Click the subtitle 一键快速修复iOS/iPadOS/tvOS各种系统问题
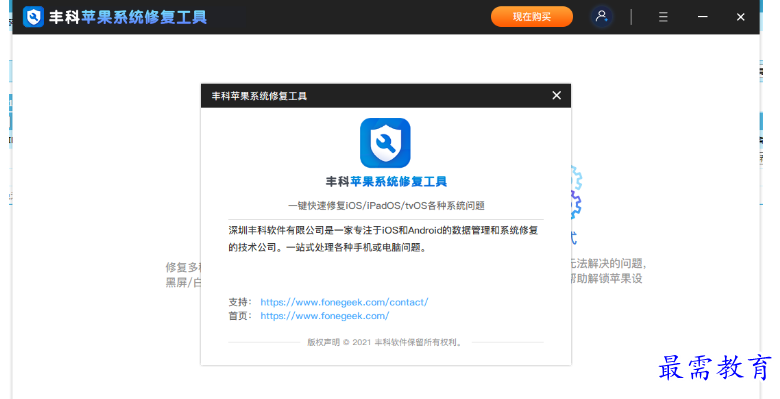 (386, 205)
